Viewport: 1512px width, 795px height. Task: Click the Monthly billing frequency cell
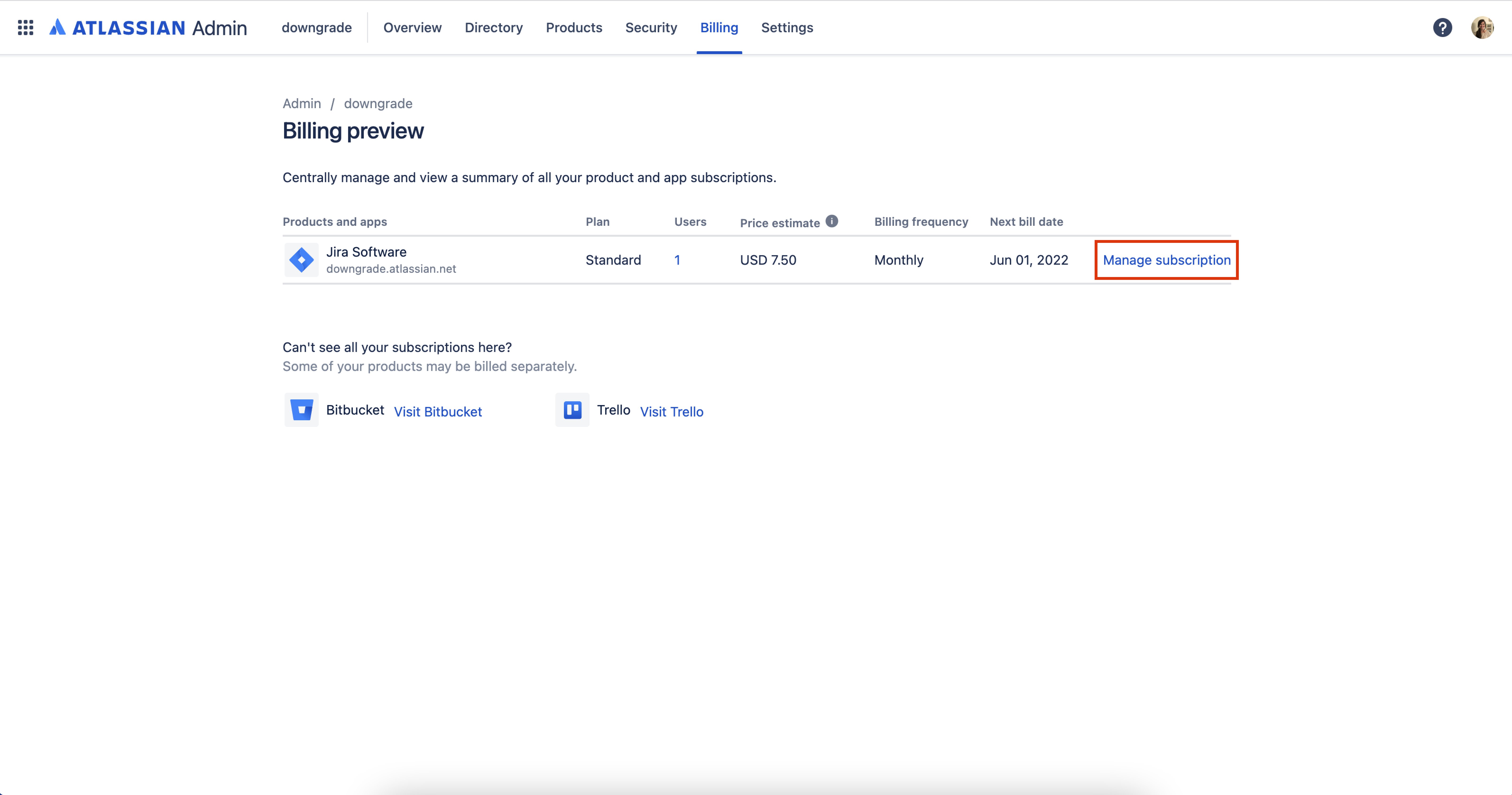pos(899,260)
